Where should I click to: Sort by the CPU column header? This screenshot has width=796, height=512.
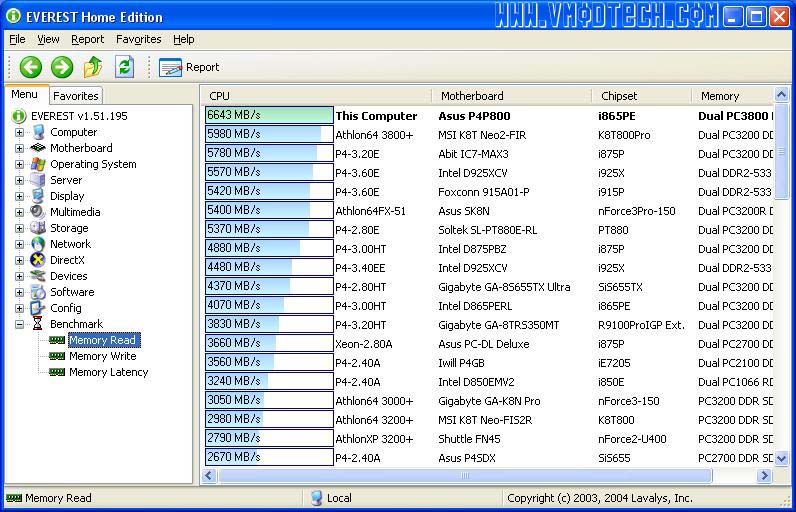(x=317, y=96)
